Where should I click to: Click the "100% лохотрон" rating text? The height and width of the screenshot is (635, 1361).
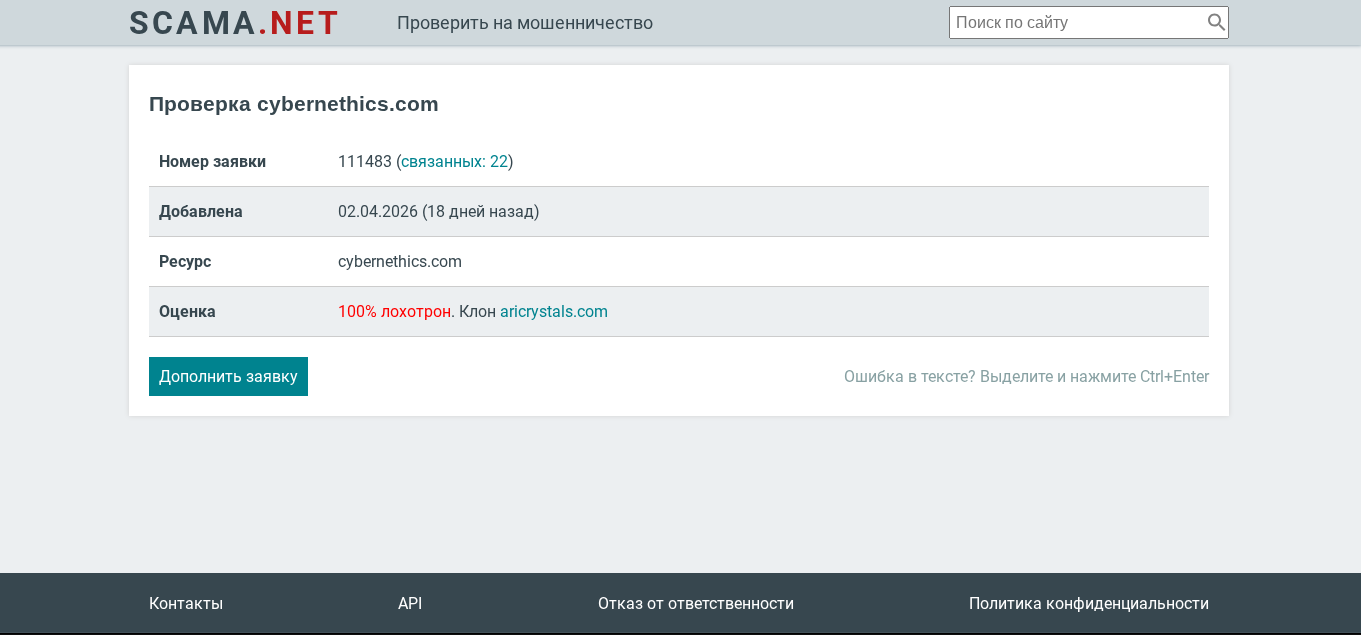[394, 311]
